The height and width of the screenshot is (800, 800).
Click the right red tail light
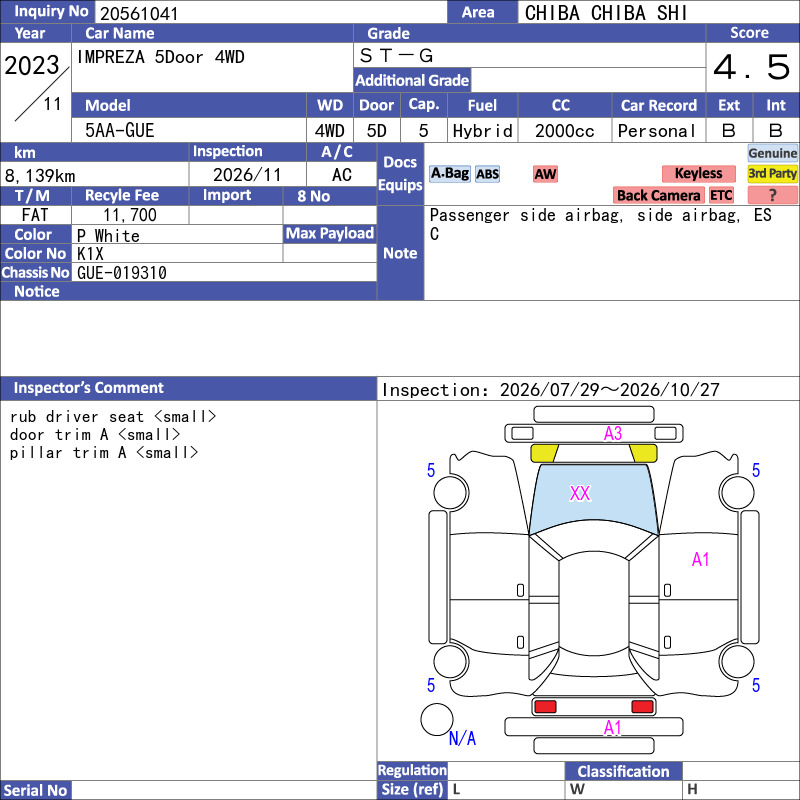(x=642, y=707)
